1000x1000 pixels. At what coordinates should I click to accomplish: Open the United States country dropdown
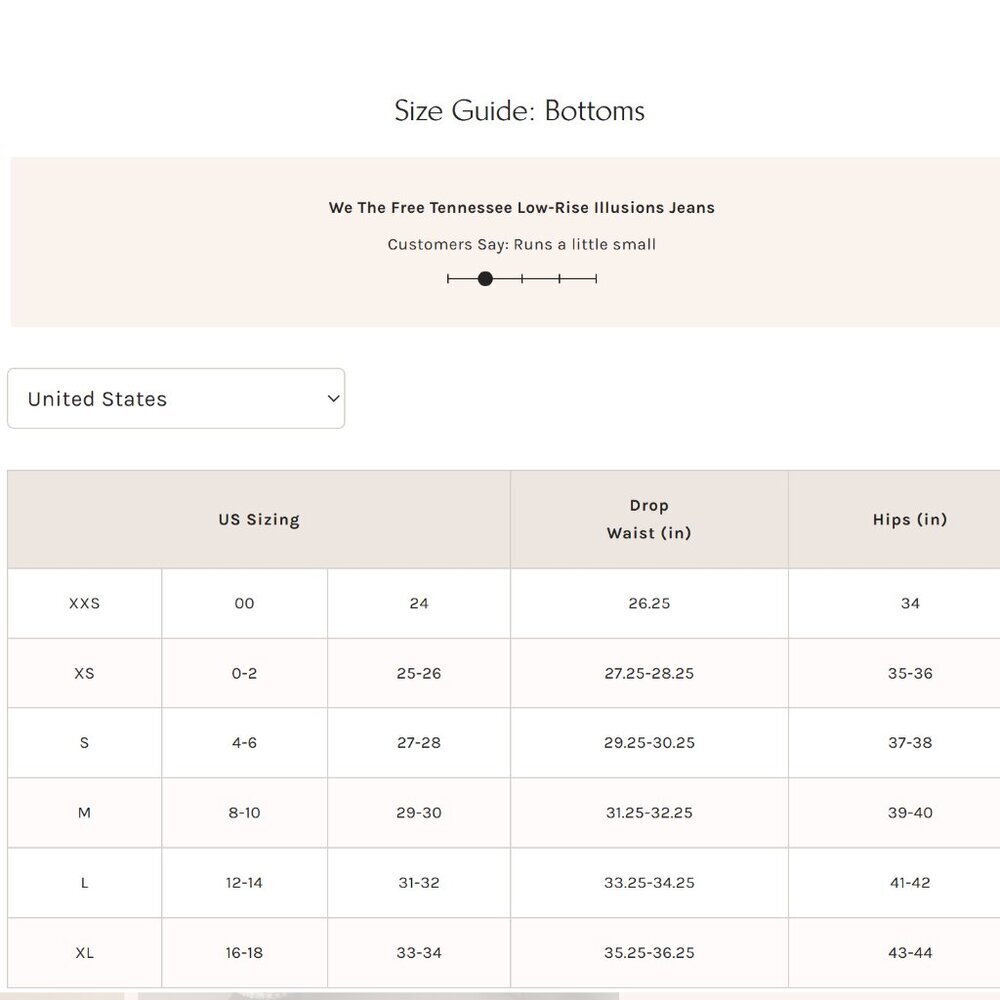point(176,399)
